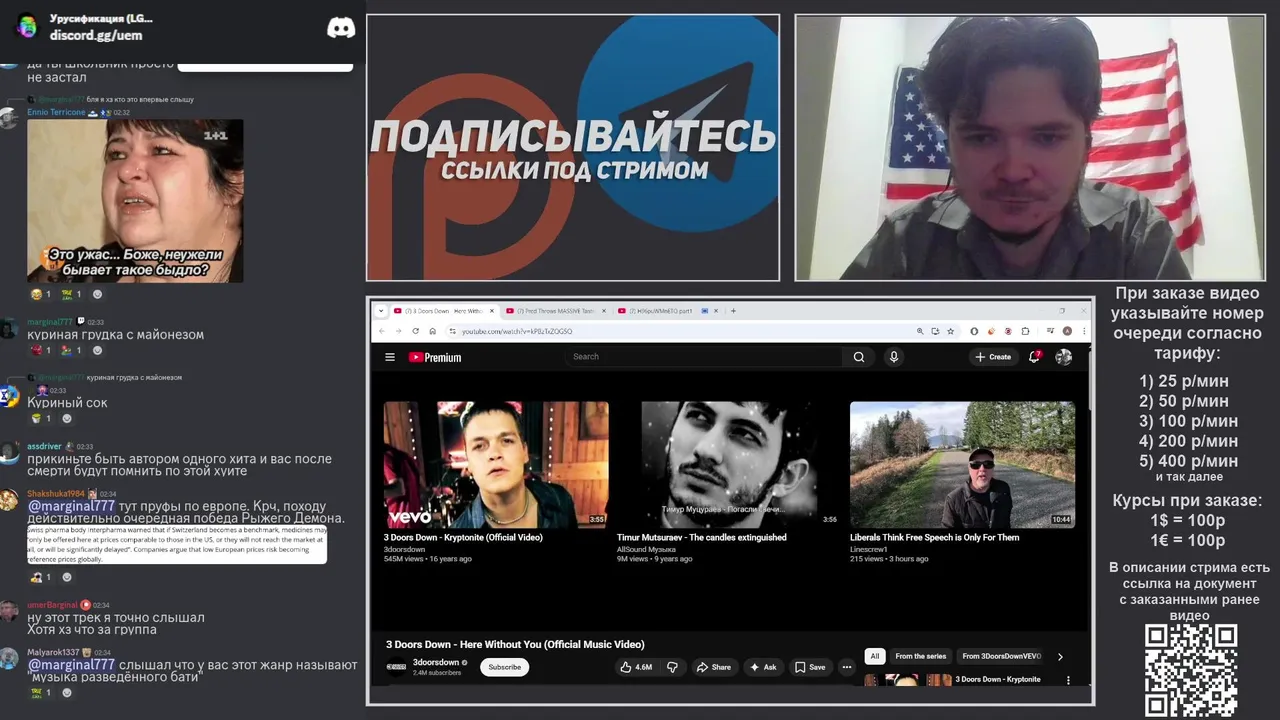Open more actions ellipsis under video
The image size is (1280, 720).
click(846, 667)
